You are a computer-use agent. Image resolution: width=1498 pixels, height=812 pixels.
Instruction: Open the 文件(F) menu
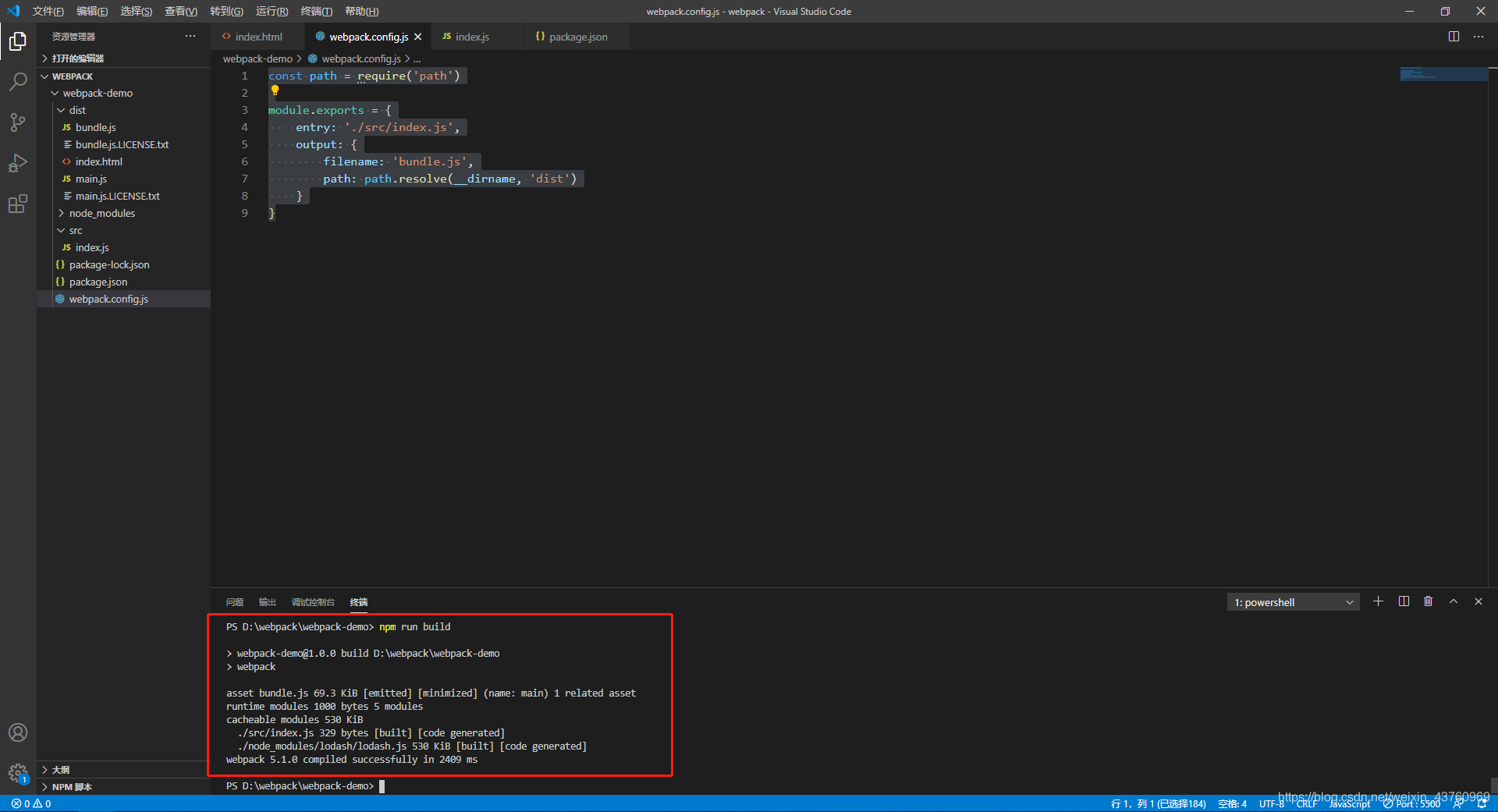tap(48, 11)
